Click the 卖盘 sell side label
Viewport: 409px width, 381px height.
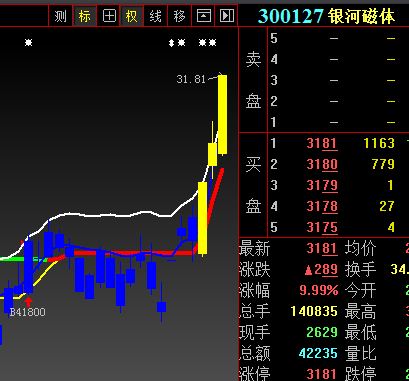(x=253, y=81)
